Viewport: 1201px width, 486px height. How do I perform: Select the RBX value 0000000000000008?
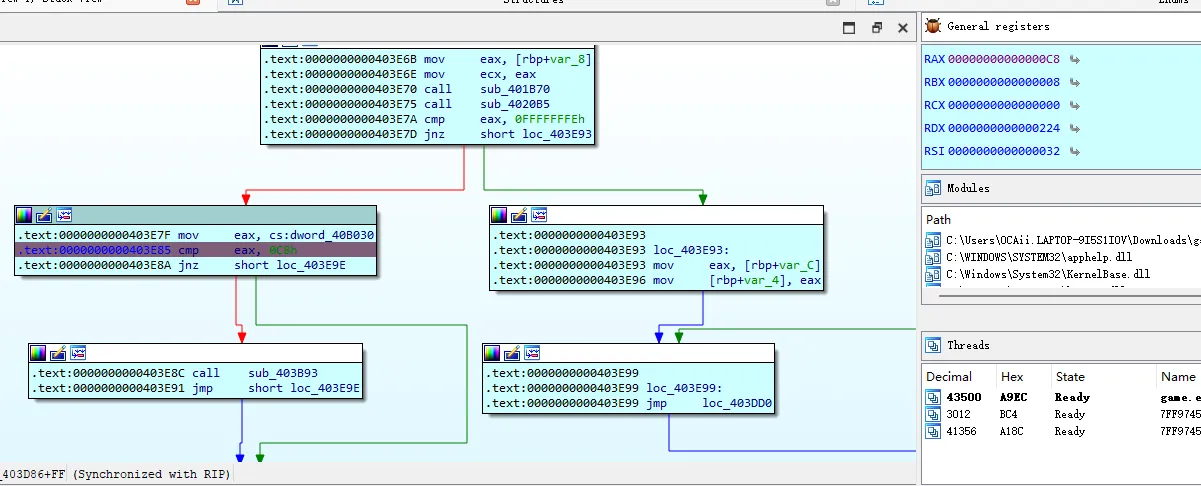[x=1004, y=82]
